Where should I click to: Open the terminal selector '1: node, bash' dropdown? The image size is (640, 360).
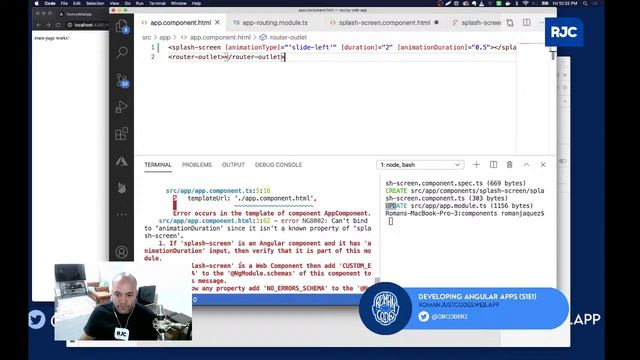tap(420, 165)
